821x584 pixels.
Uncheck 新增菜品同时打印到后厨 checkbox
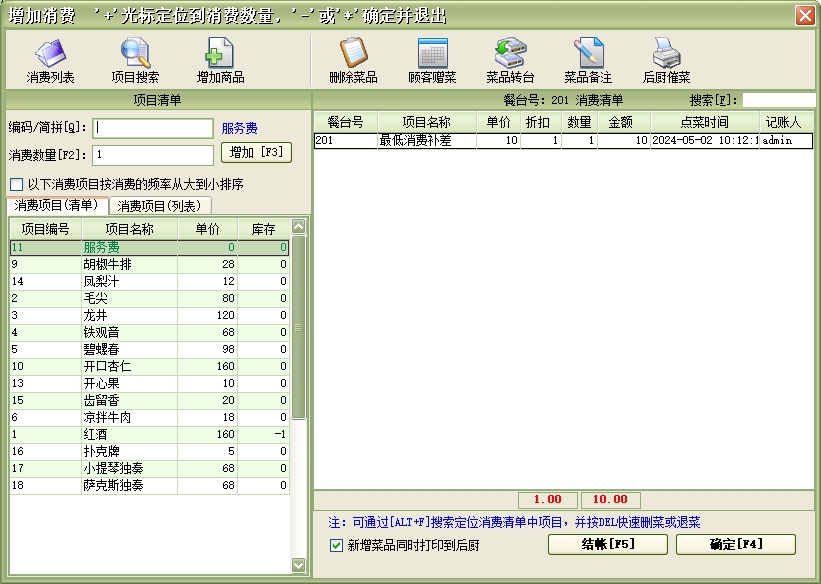[337, 546]
